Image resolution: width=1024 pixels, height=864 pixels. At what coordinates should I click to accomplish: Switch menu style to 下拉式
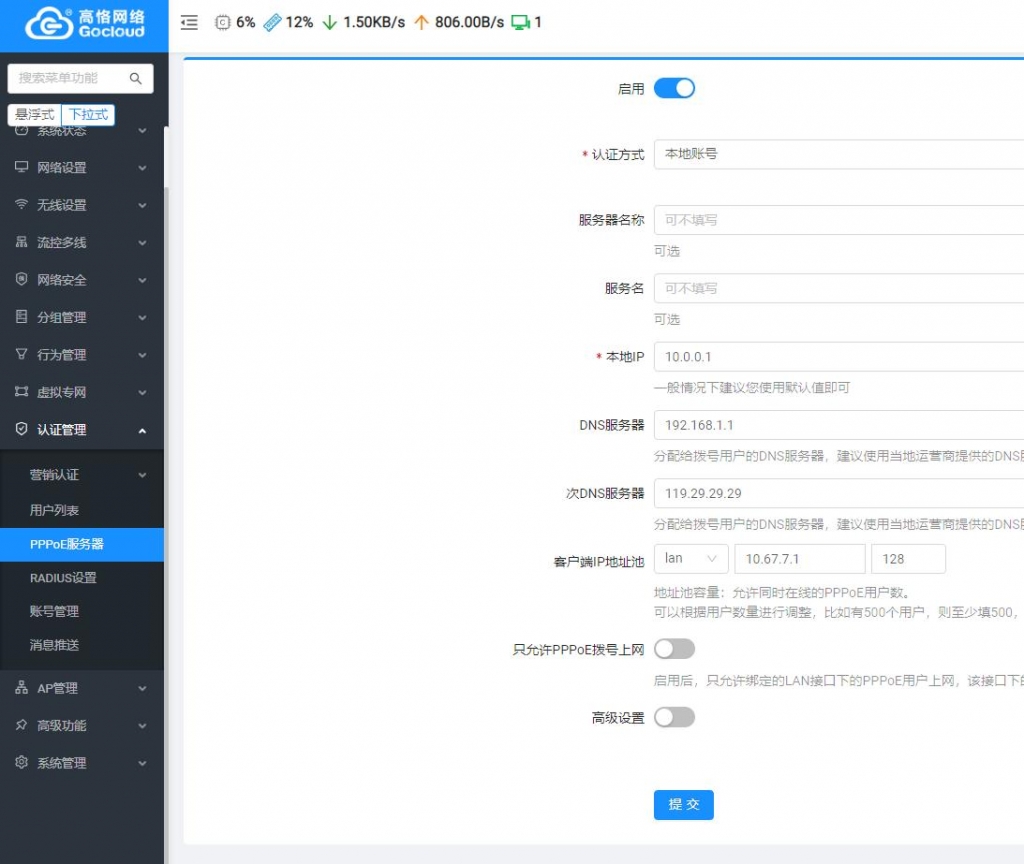coord(88,115)
